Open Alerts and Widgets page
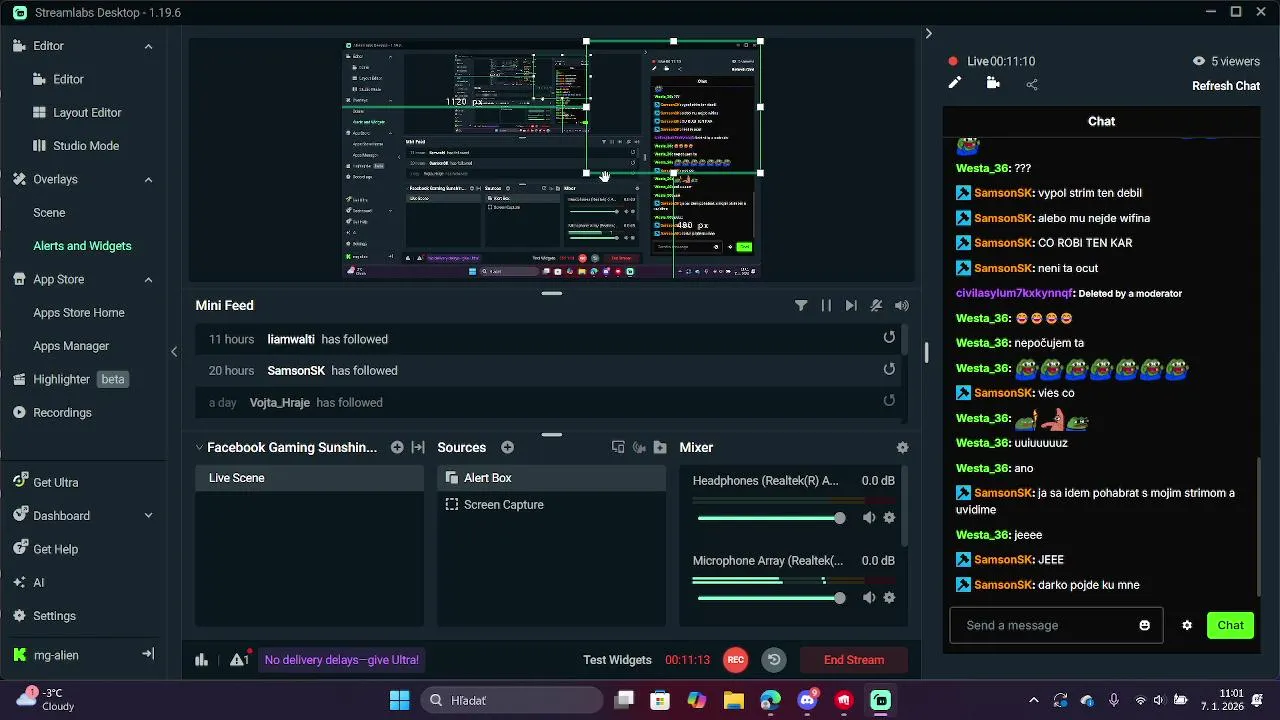1280x720 pixels. [x=82, y=246]
